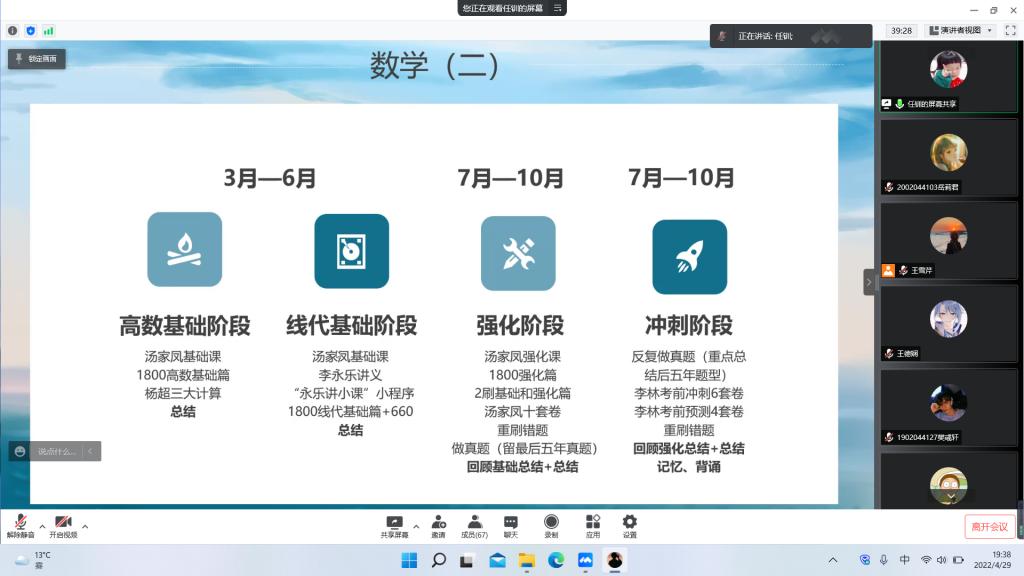Unmute the microphone (解除静音)
The height and width of the screenshot is (576, 1024).
coord(20,524)
